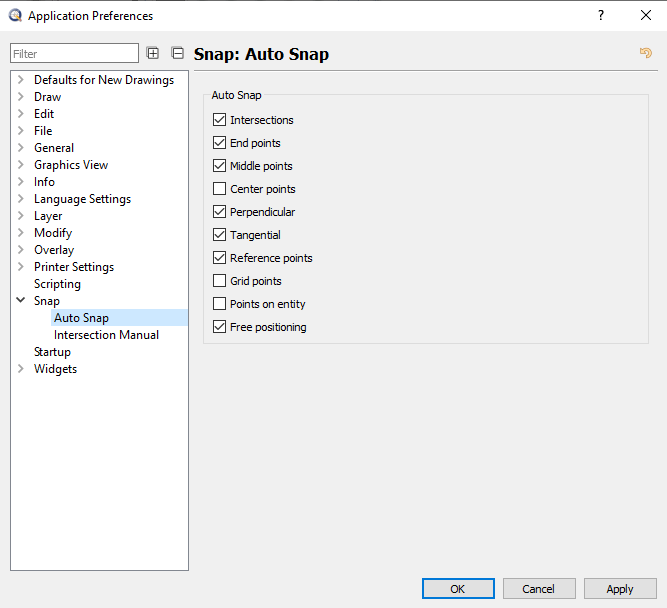Expand the Layer category arrow
This screenshot has width=667, height=608.
pyautogui.click(x=20, y=216)
